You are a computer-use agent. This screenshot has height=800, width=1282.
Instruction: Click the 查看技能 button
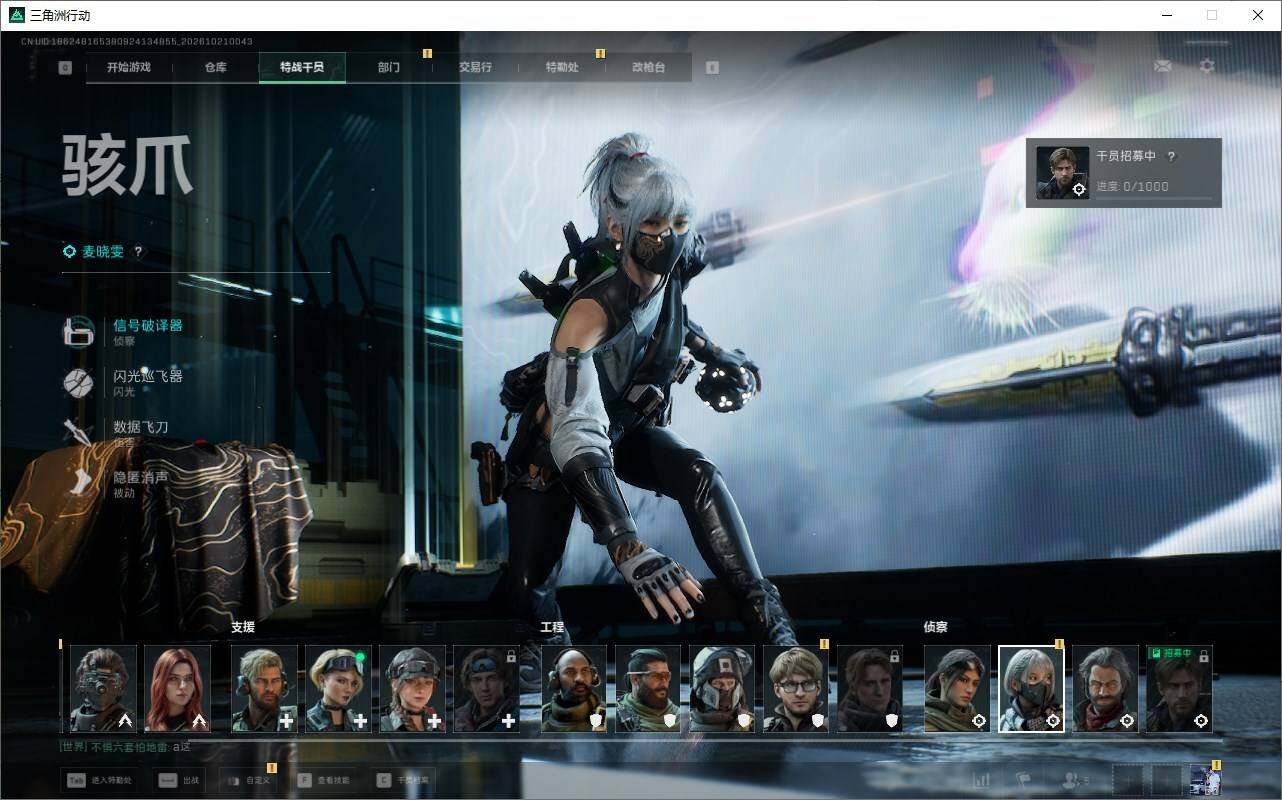tap(325, 780)
